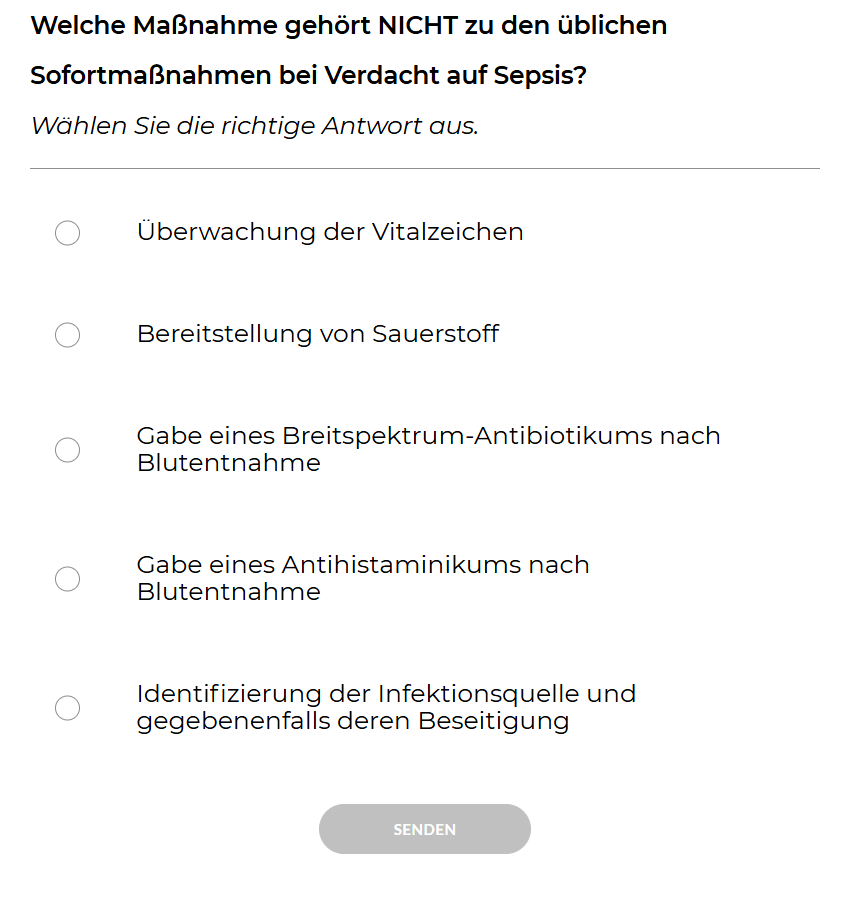Click the word 'Sepsis?' in the heading
This screenshot has width=852, height=910.
pos(540,75)
